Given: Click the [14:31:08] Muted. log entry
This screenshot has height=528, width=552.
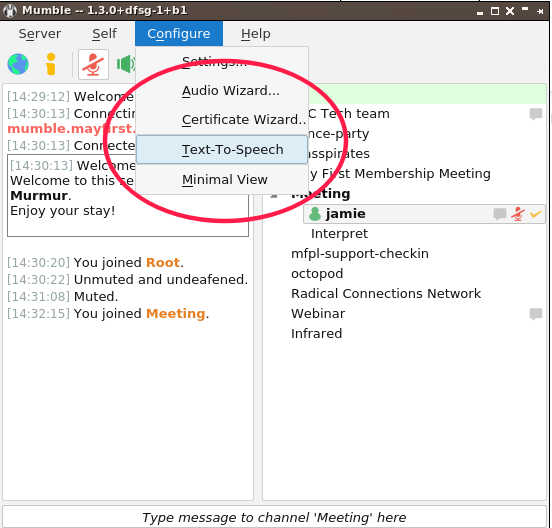Looking at the screenshot, I should click(x=62, y=297).
